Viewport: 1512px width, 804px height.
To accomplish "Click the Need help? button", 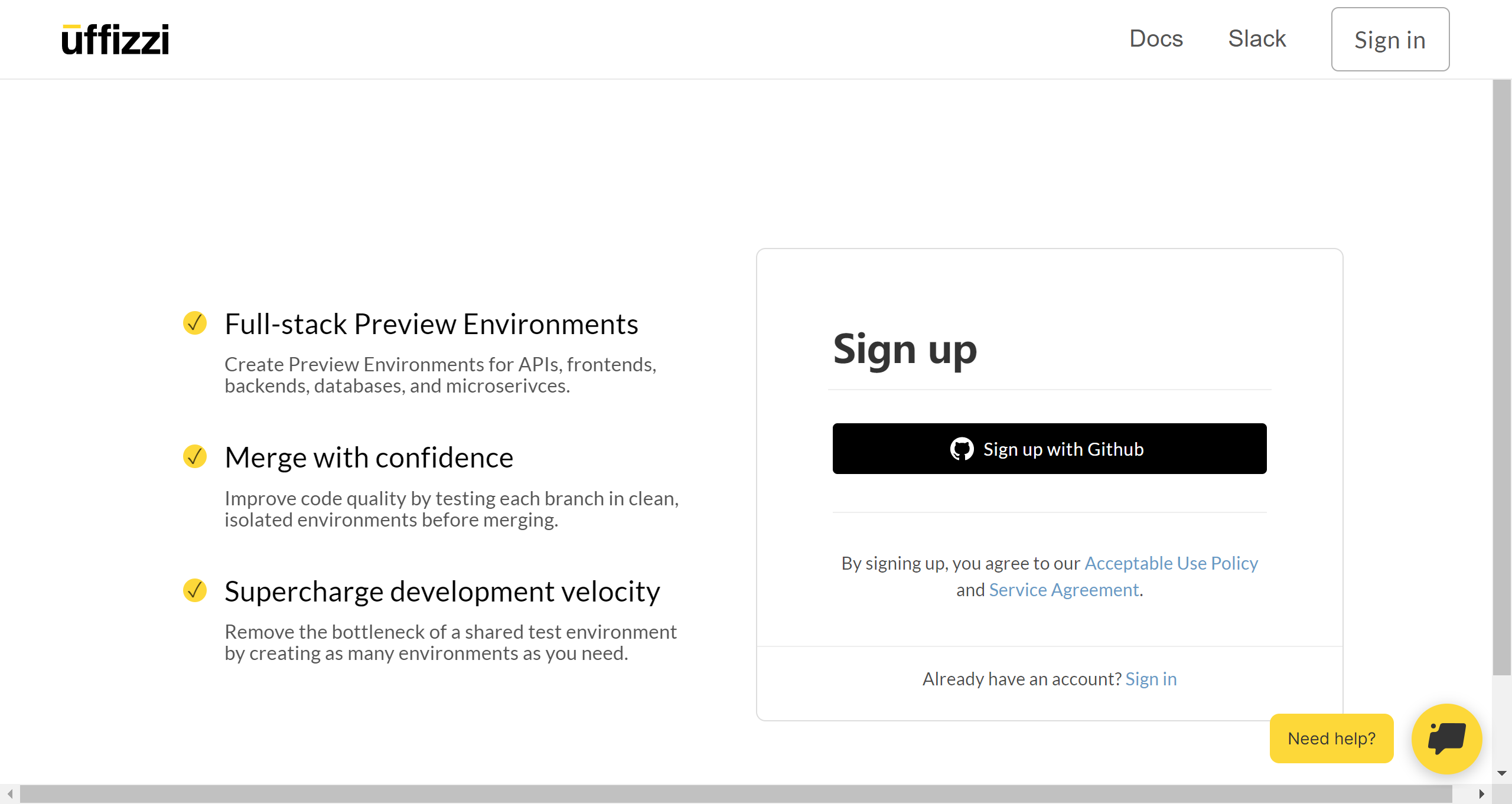I will (1331, 738).
